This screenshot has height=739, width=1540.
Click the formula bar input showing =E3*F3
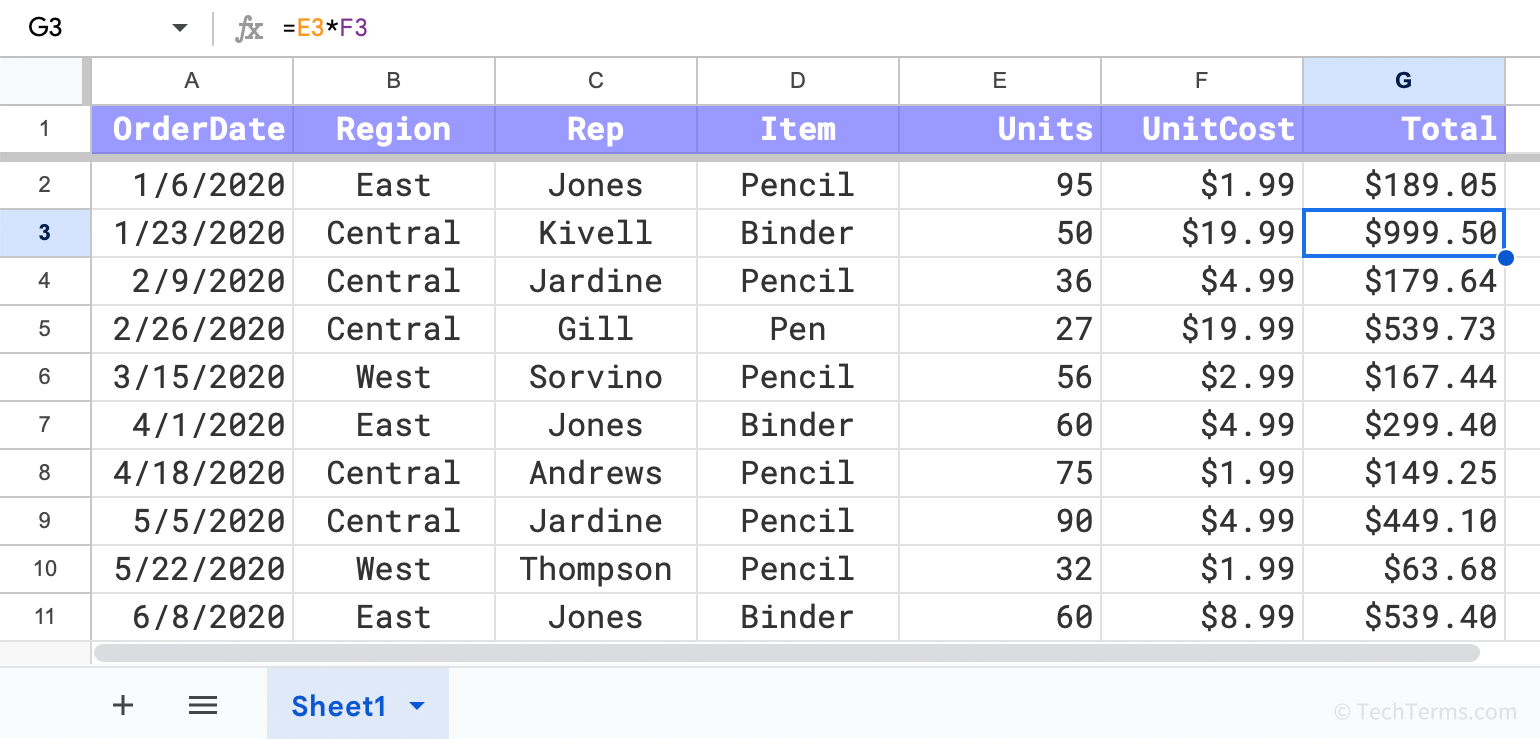pyautogui.click(x=800, y=28)
